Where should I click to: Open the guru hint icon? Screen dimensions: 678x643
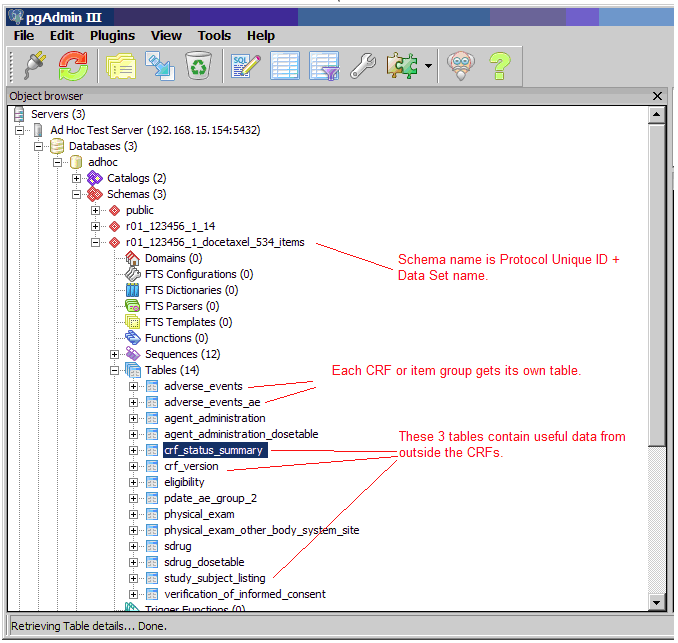460,66
